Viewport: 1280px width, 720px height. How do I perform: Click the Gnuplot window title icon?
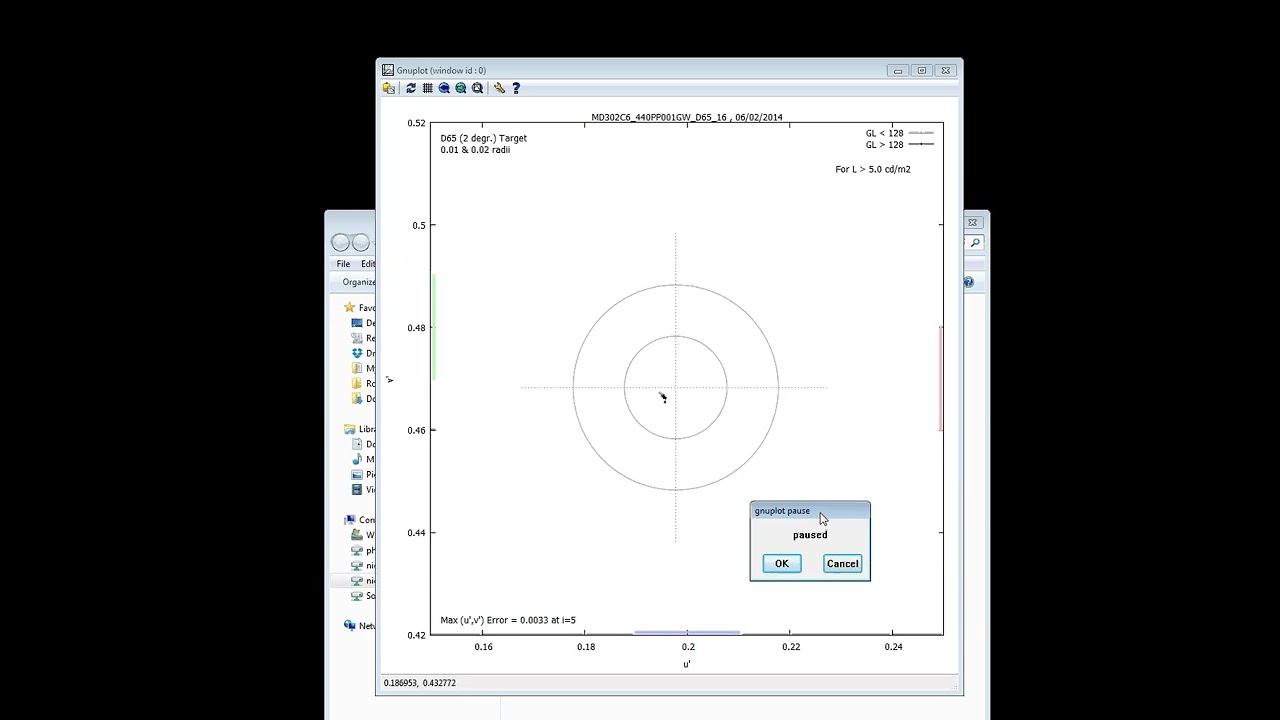388,70
